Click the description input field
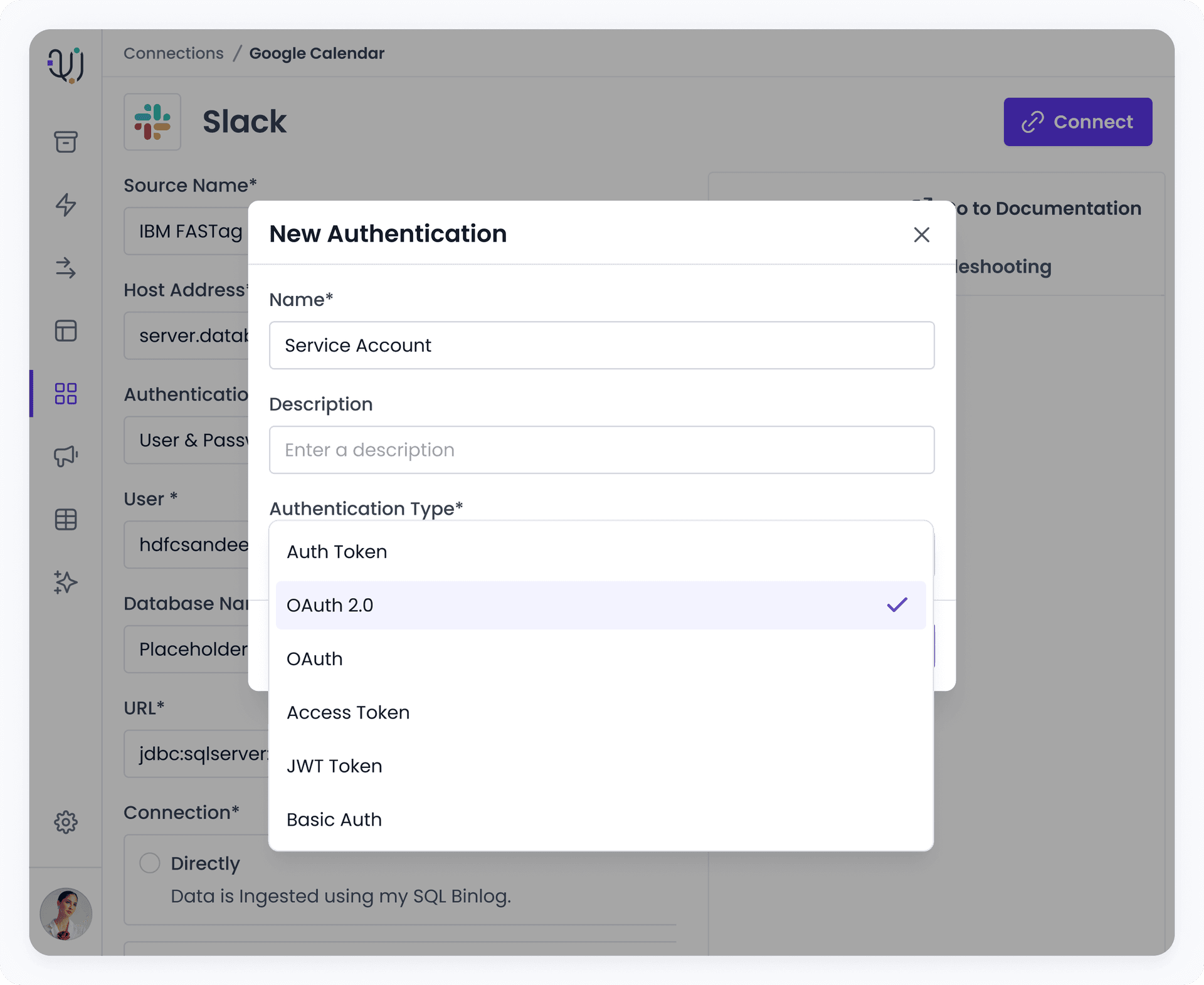The width and height of the screenshot is (1204, 985). [x=601, y=450]
